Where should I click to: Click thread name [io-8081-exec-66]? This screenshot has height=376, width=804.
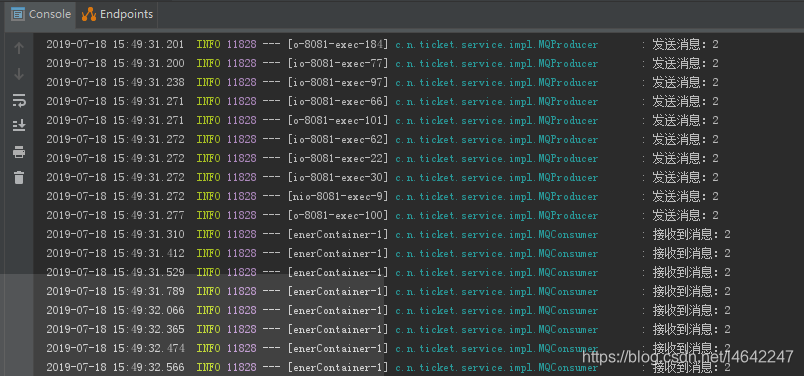point(338,102)
